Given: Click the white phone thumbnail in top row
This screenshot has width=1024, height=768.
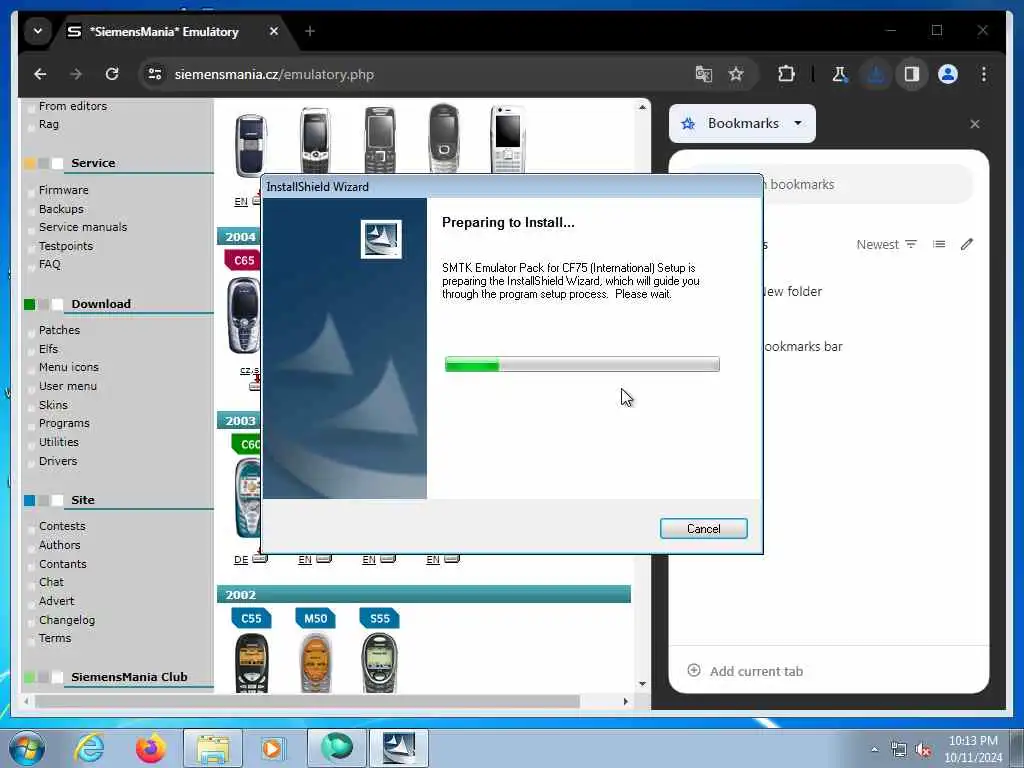Looking at the screenshot, I should click(507, 139).
